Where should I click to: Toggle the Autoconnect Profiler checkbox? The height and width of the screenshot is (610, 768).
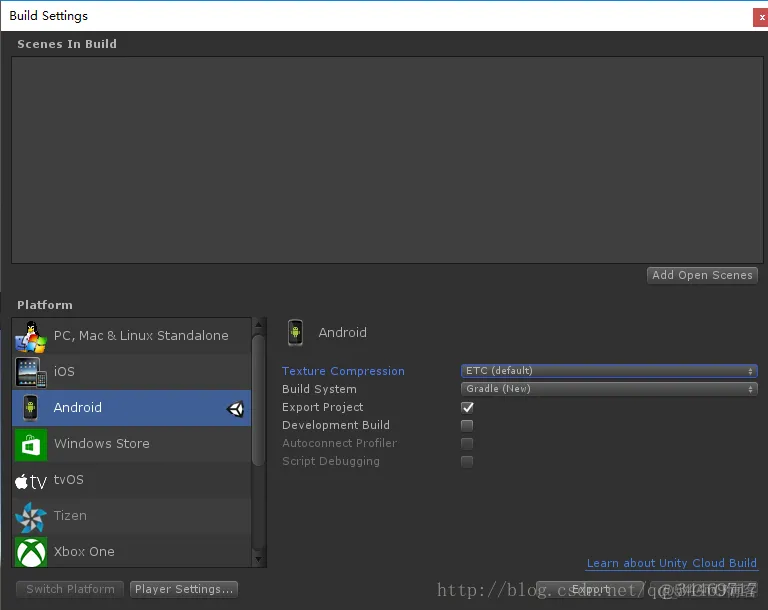467,443
